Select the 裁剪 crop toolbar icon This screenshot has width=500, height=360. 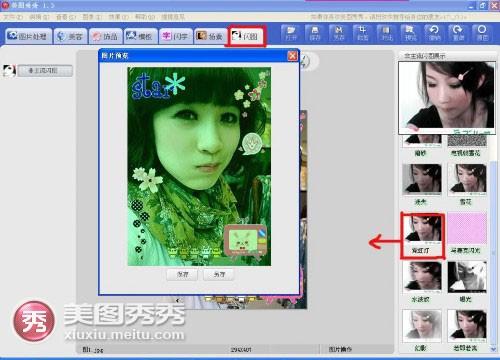tap(362, 33)
